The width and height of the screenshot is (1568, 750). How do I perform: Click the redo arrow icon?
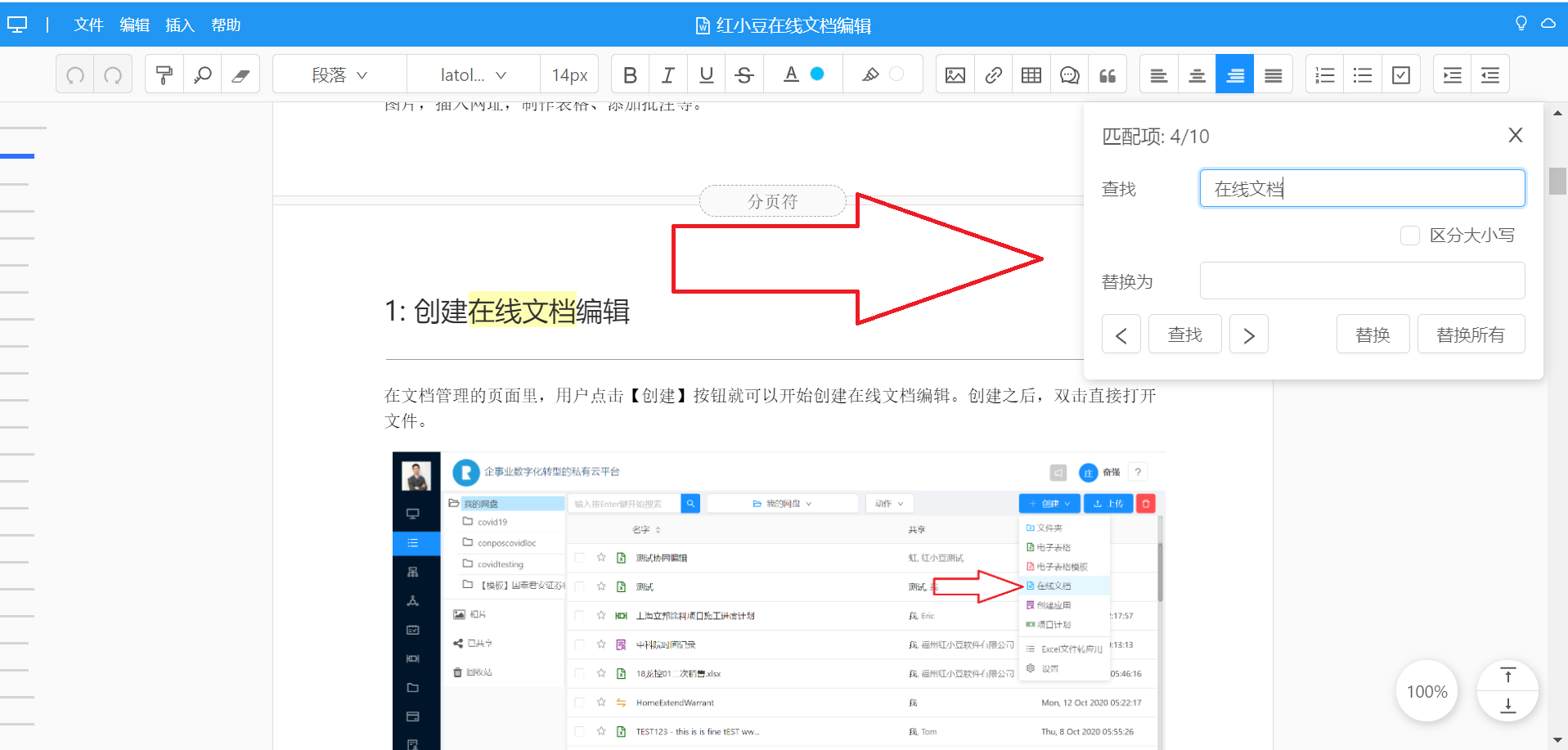tap(113, 75)
